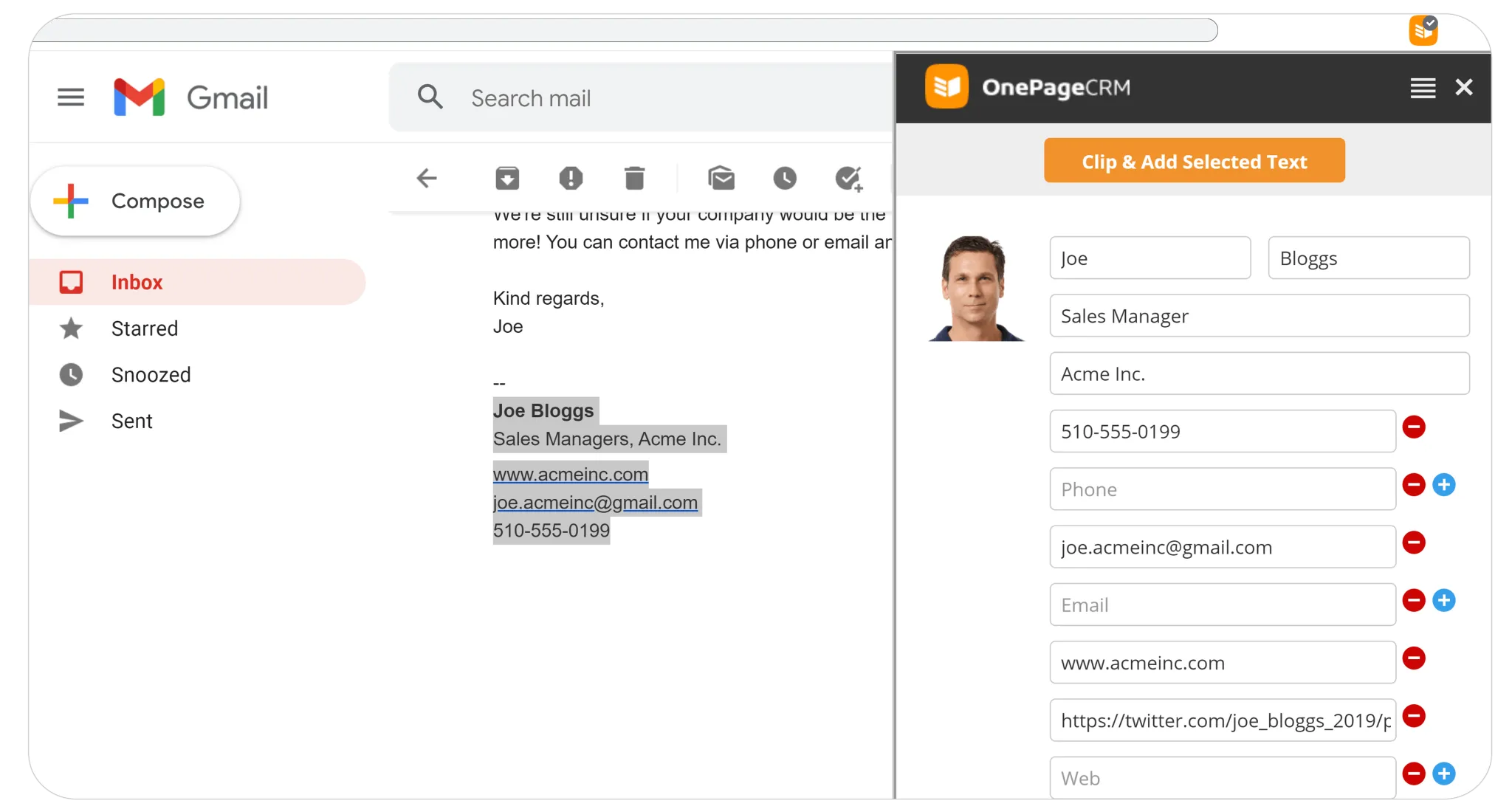Click the OnePageCRM logo in panel header
The image size is (1512, 809).
pos(1028,86)
